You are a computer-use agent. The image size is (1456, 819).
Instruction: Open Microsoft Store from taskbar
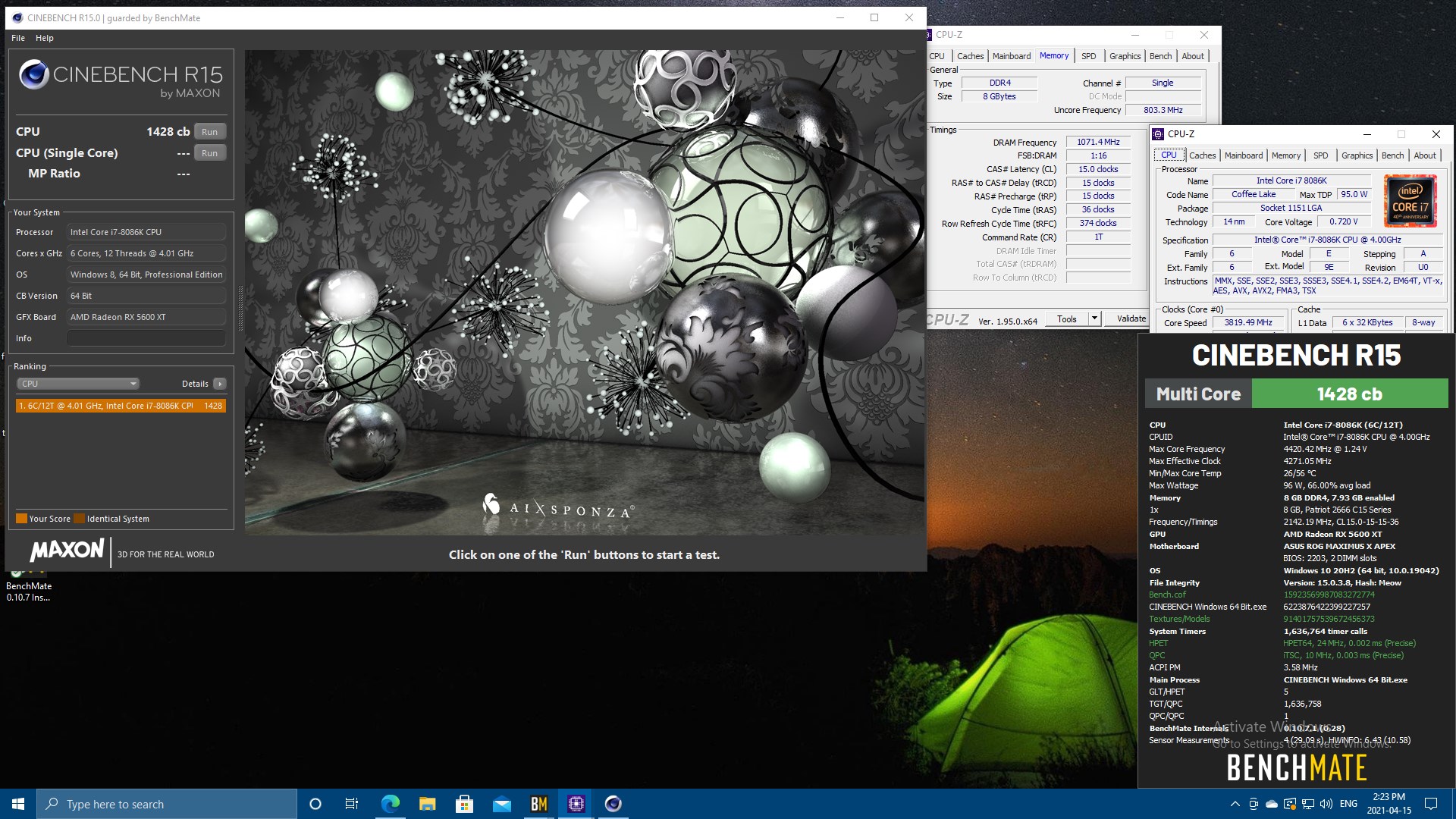coord(464,804)
